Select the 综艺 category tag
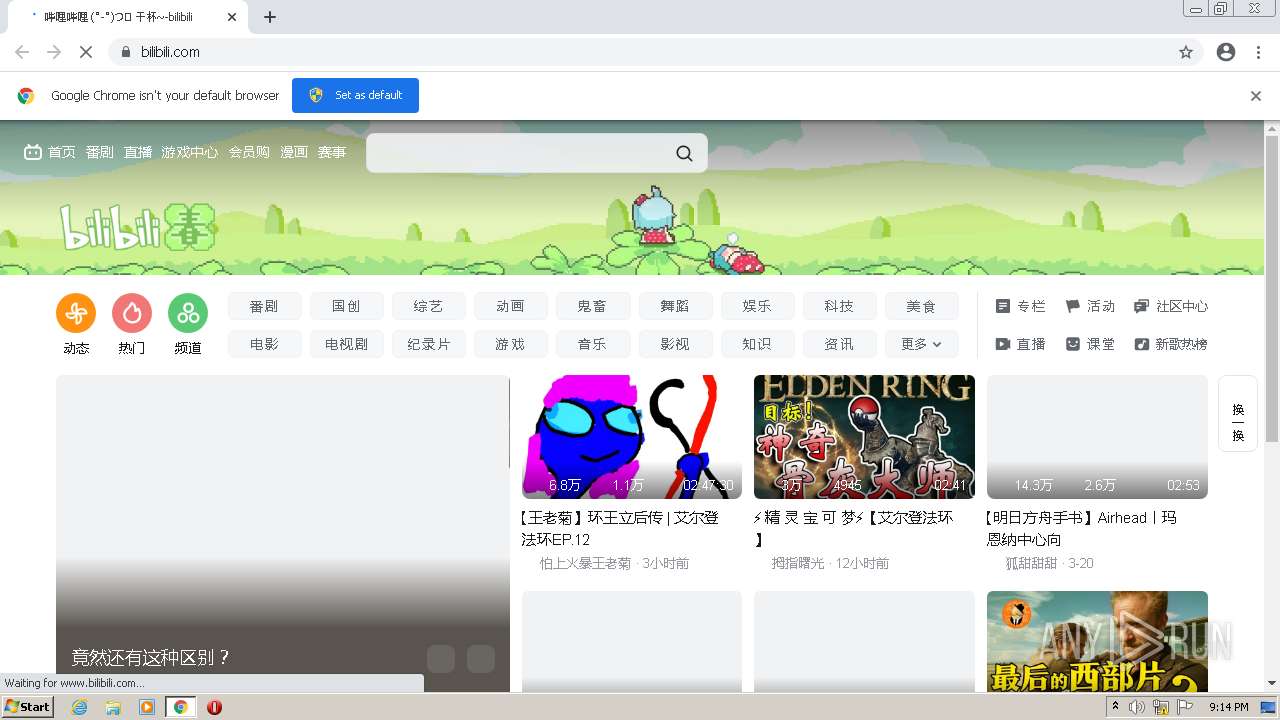The height and width of the screenshot is (720, 1280). point(428,306)
